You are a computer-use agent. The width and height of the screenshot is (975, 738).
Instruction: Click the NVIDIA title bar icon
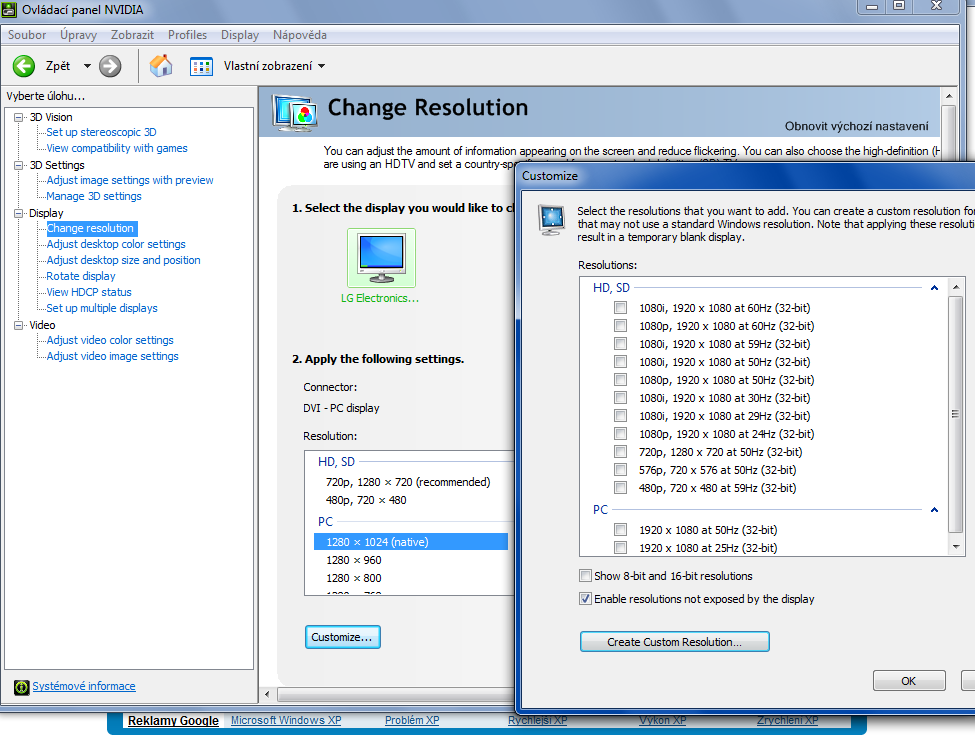coord(9,9)
